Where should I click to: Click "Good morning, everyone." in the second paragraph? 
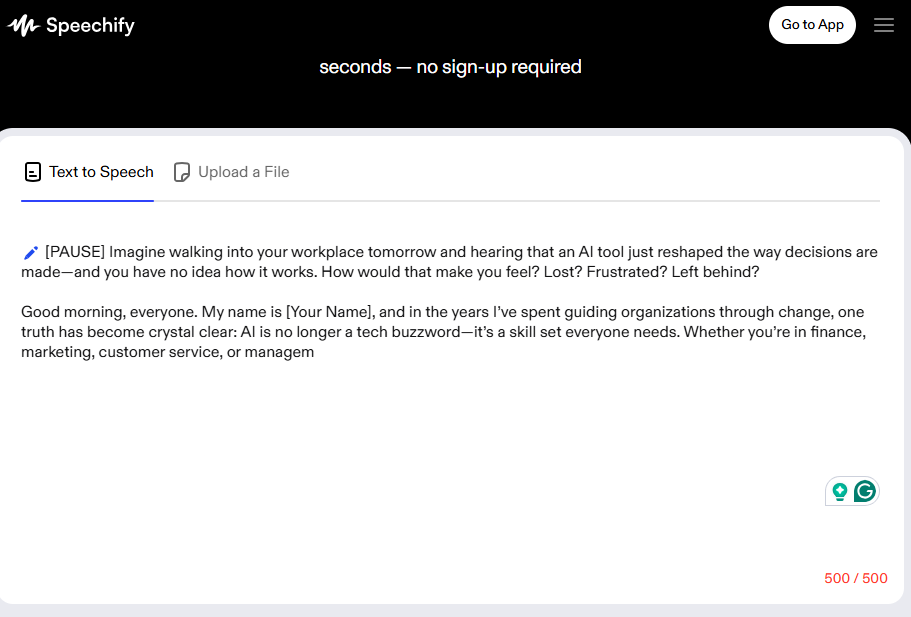pyautogui.click(x=109, y=312)
